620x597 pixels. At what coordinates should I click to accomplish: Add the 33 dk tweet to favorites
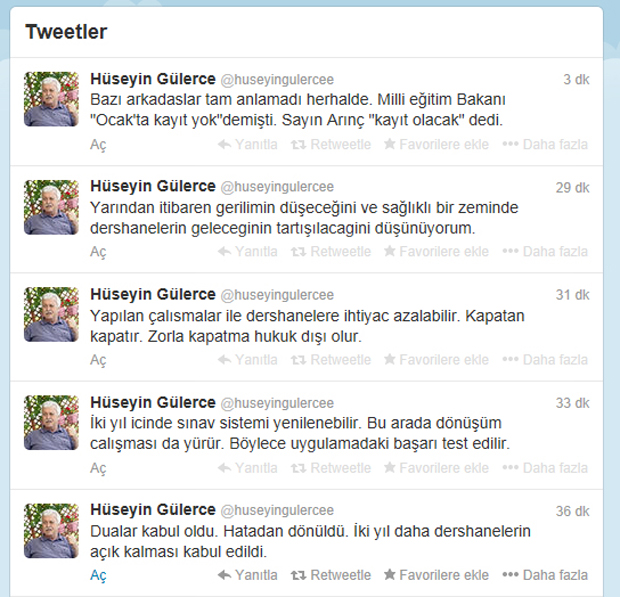pyautogui.click(x=436, y=468)
